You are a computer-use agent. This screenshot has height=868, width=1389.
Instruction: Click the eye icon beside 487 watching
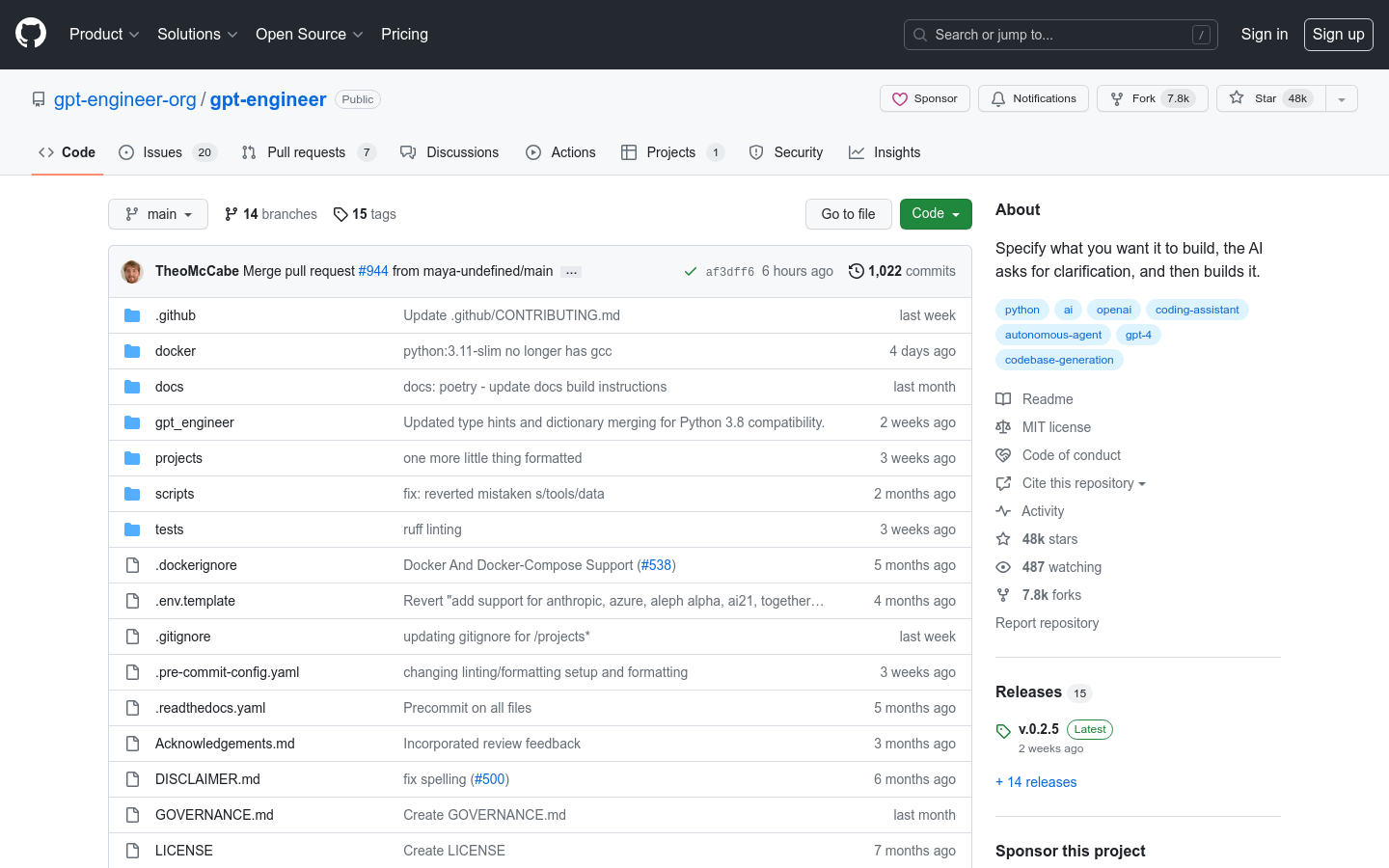point(1003,567)
